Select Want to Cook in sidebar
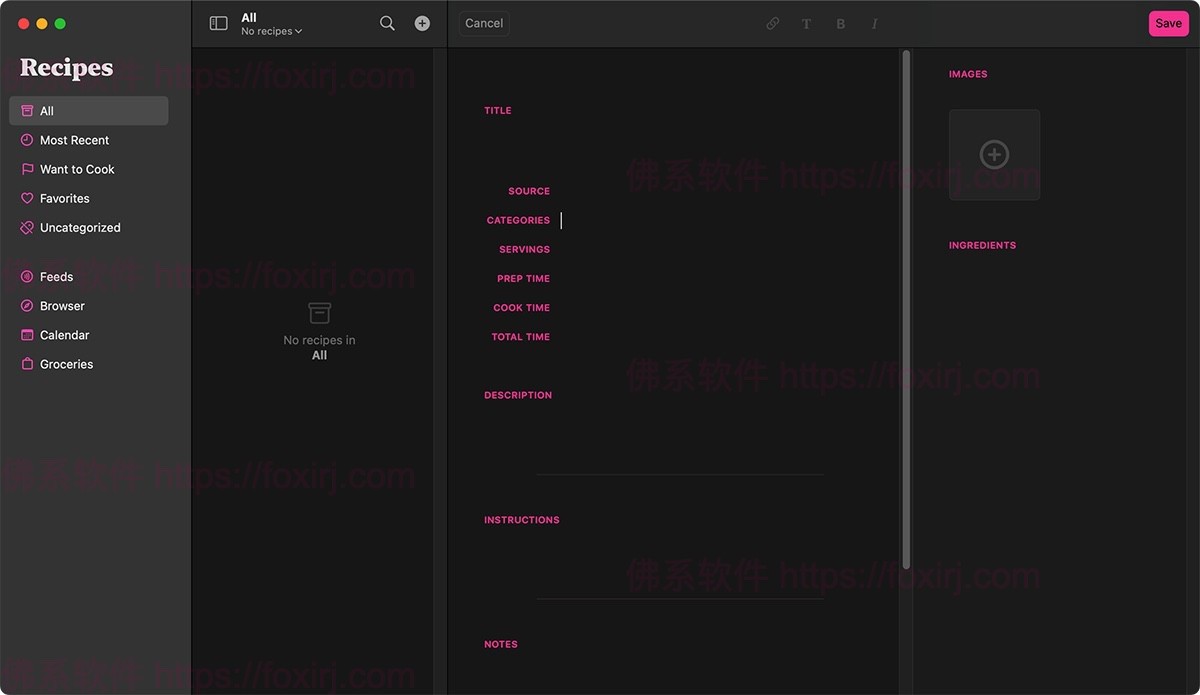Image resolution: width=1200 pixels, height=695 pixels. (x=77, y=169)
